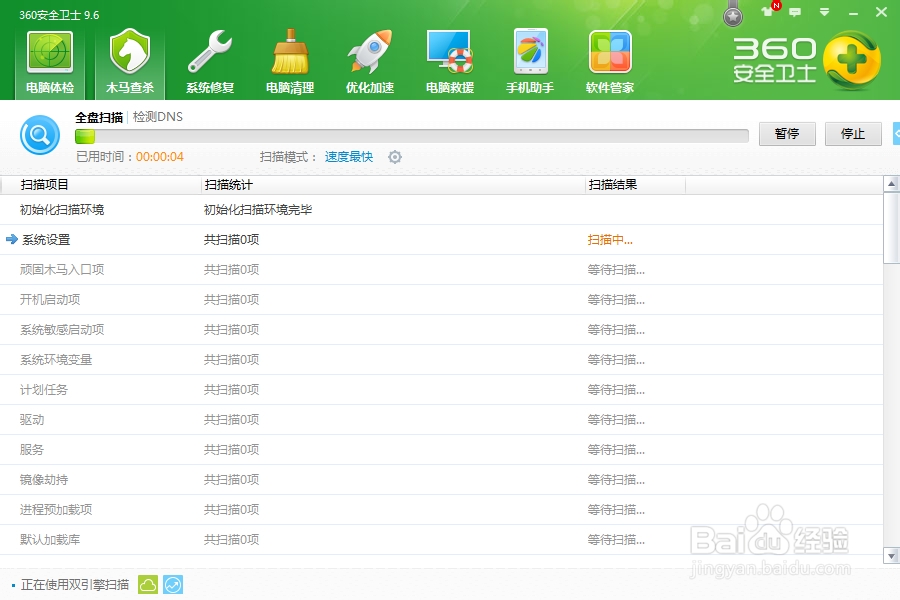Select the 木马查杀 horse shield icon
The image size is (900, 600).
pos(130,52)
